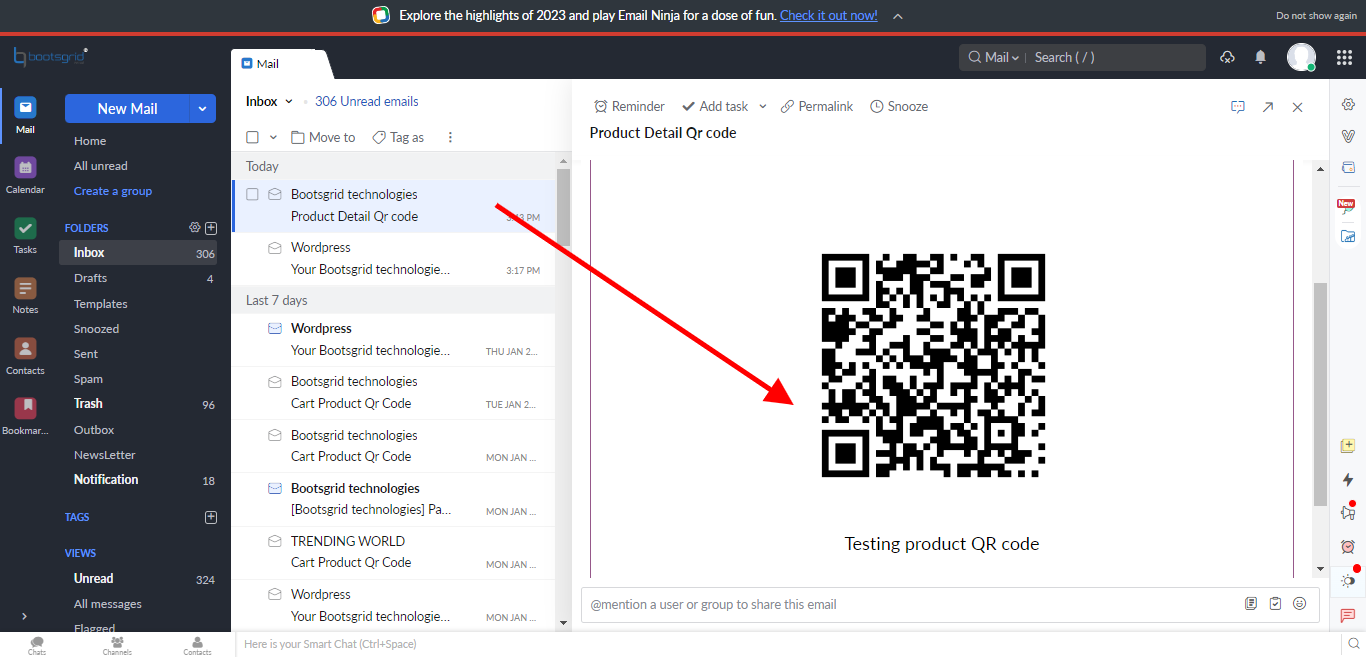Click the comment on email icon
The image size is (1366, 657).
(x=1238, y=106)
